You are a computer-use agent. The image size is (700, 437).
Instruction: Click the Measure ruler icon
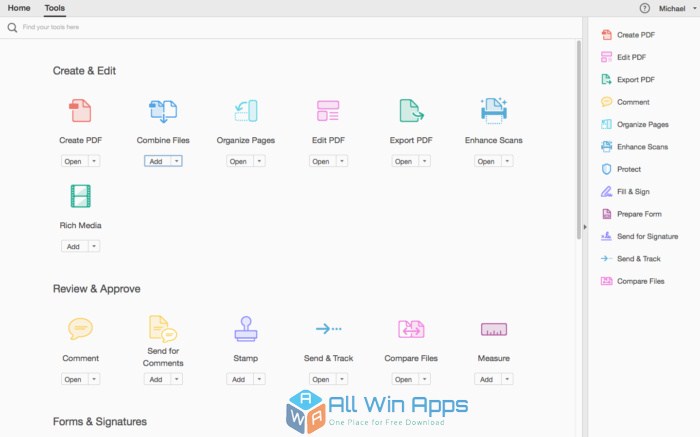(x=494, y=329)
